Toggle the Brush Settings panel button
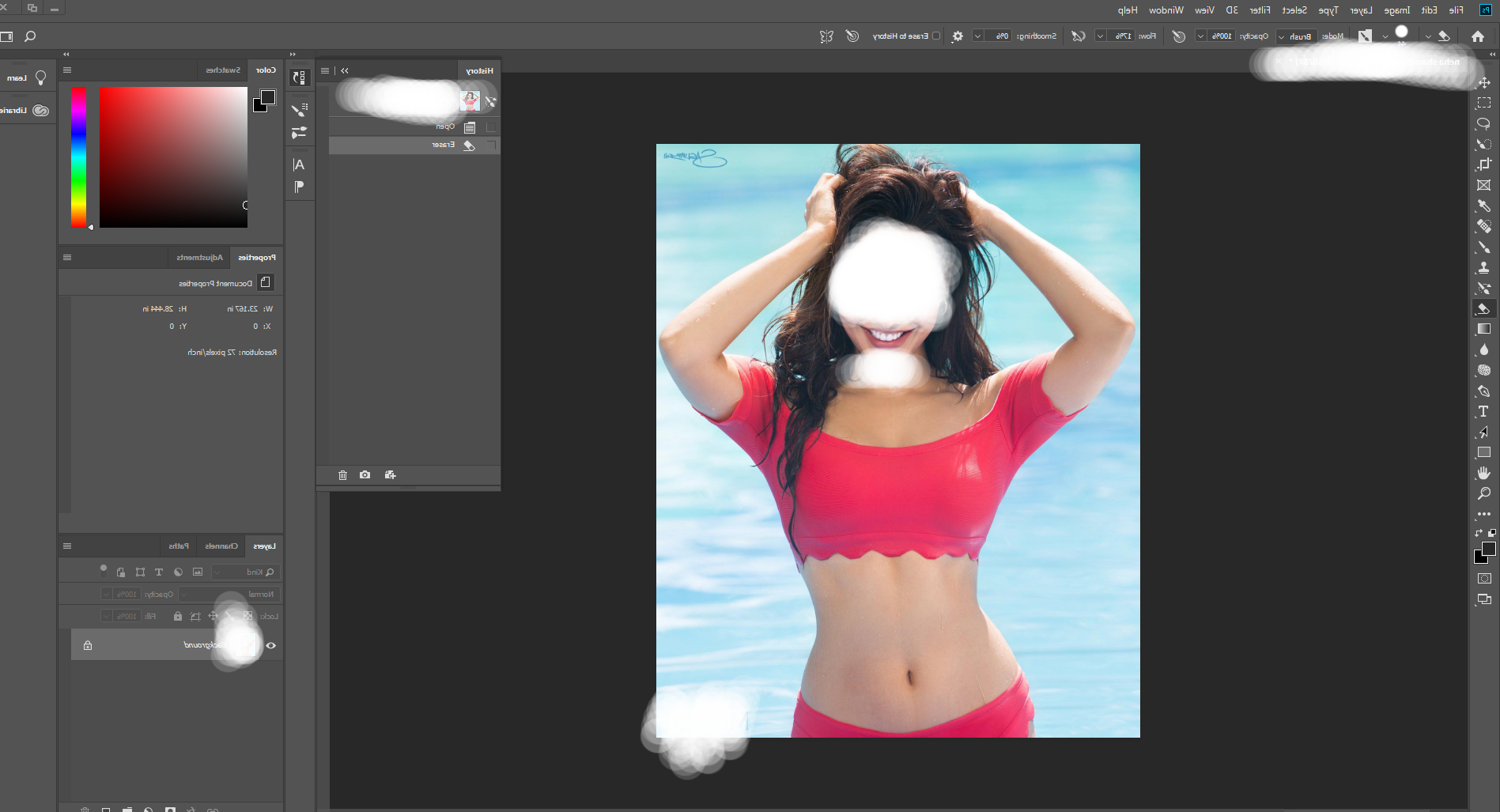 pos(1365,36)
